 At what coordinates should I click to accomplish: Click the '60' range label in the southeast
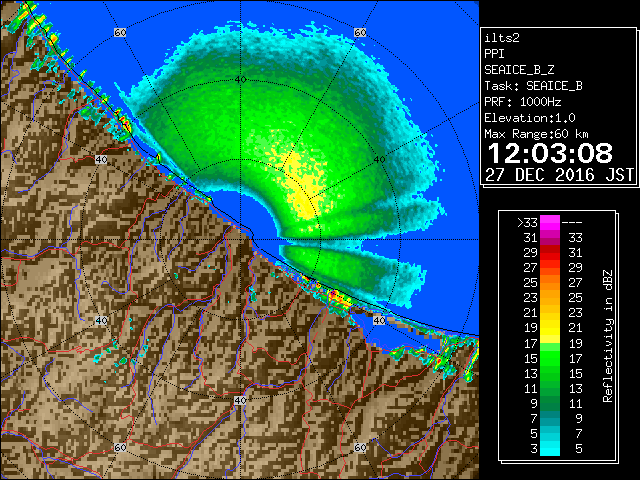click(x=360, y=447)
